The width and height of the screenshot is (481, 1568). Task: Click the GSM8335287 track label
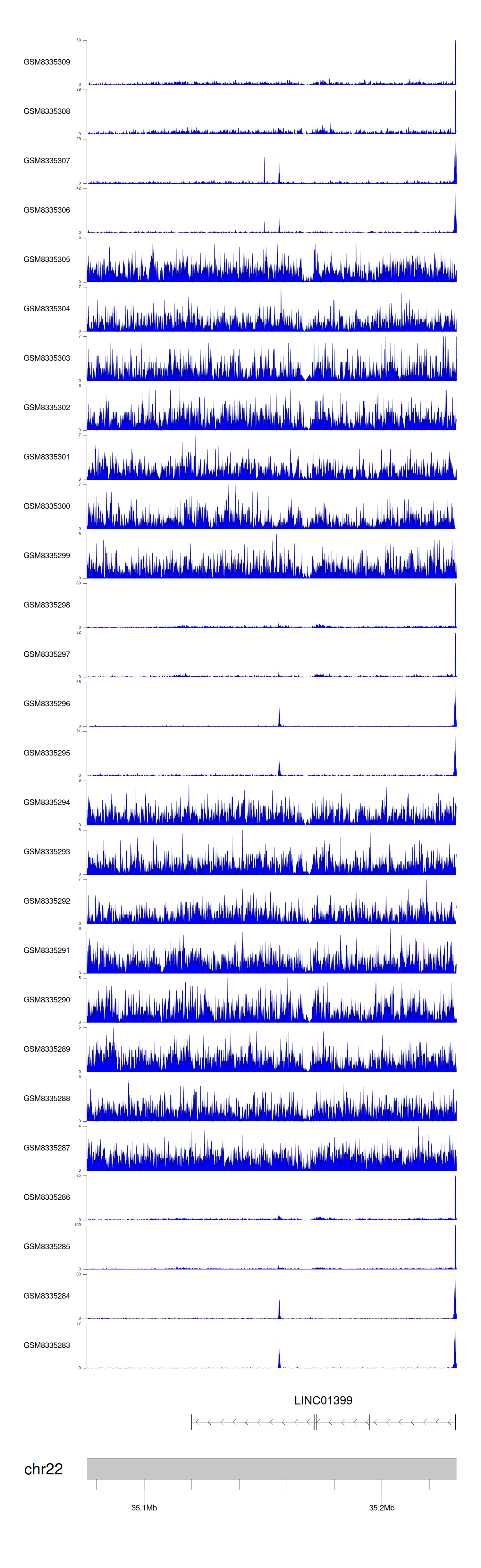click(x=46, y=1147)
